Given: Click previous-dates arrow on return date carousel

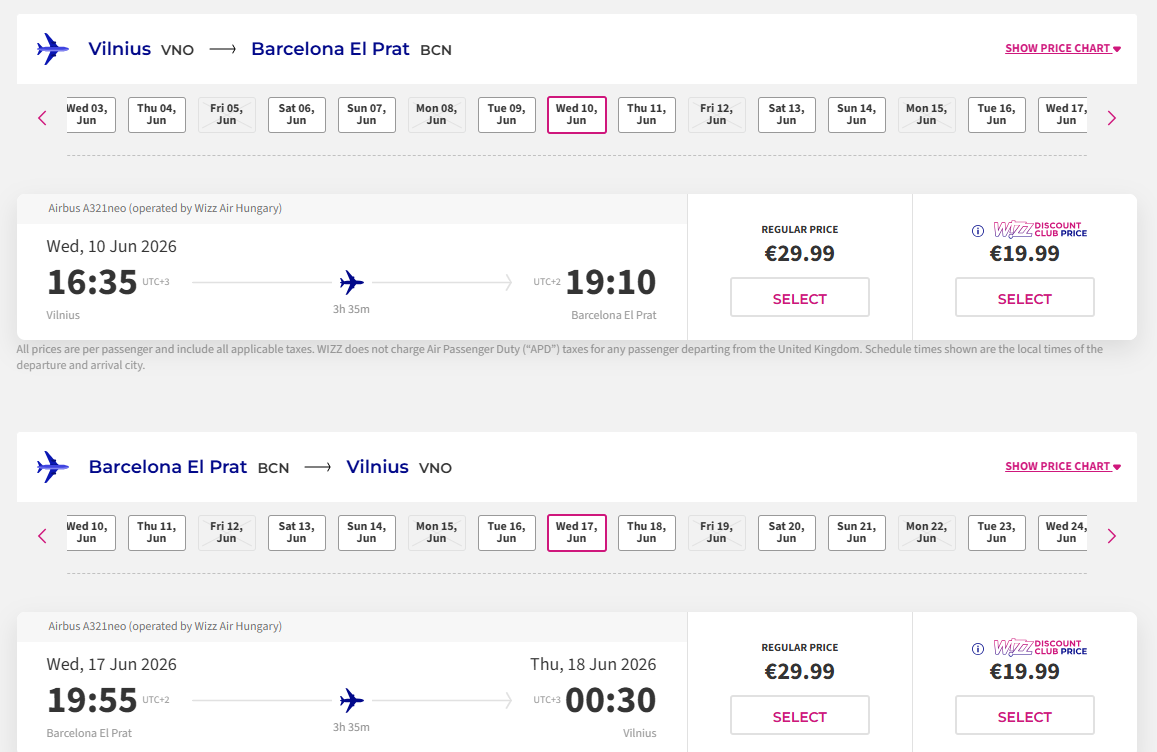Looking at the screenshot, I should (x=42, y=536).
